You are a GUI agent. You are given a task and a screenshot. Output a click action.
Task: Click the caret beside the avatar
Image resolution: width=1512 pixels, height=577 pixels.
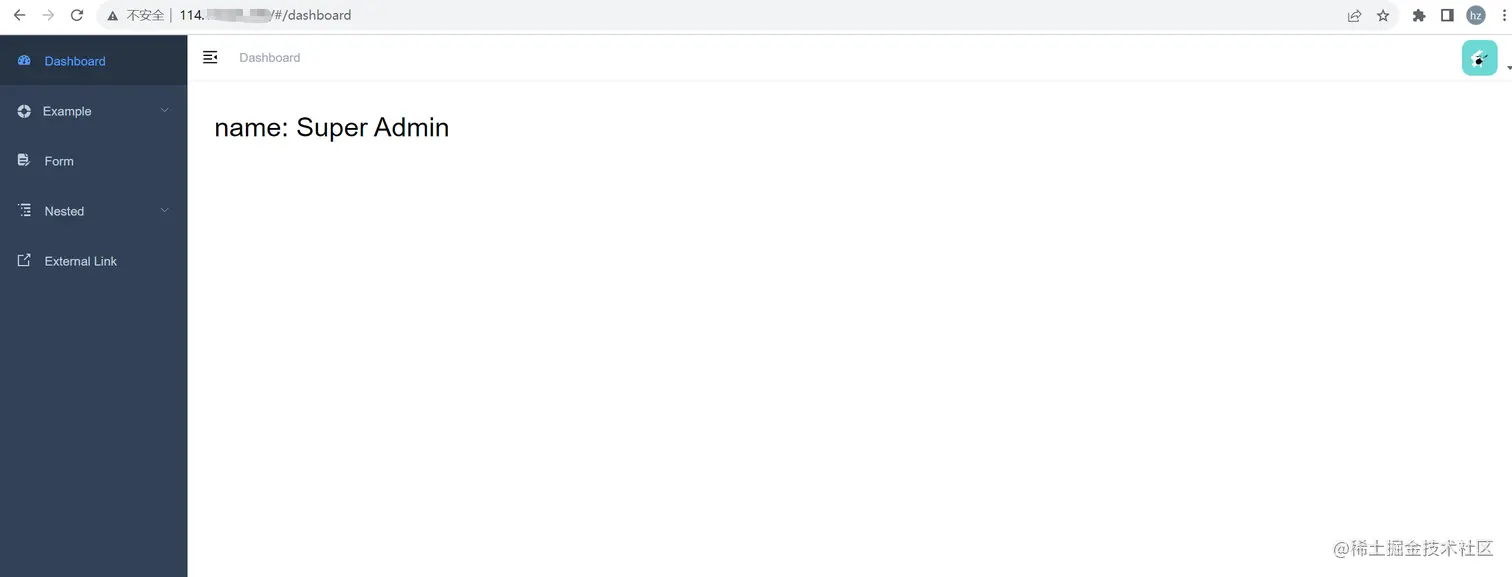1508,68
